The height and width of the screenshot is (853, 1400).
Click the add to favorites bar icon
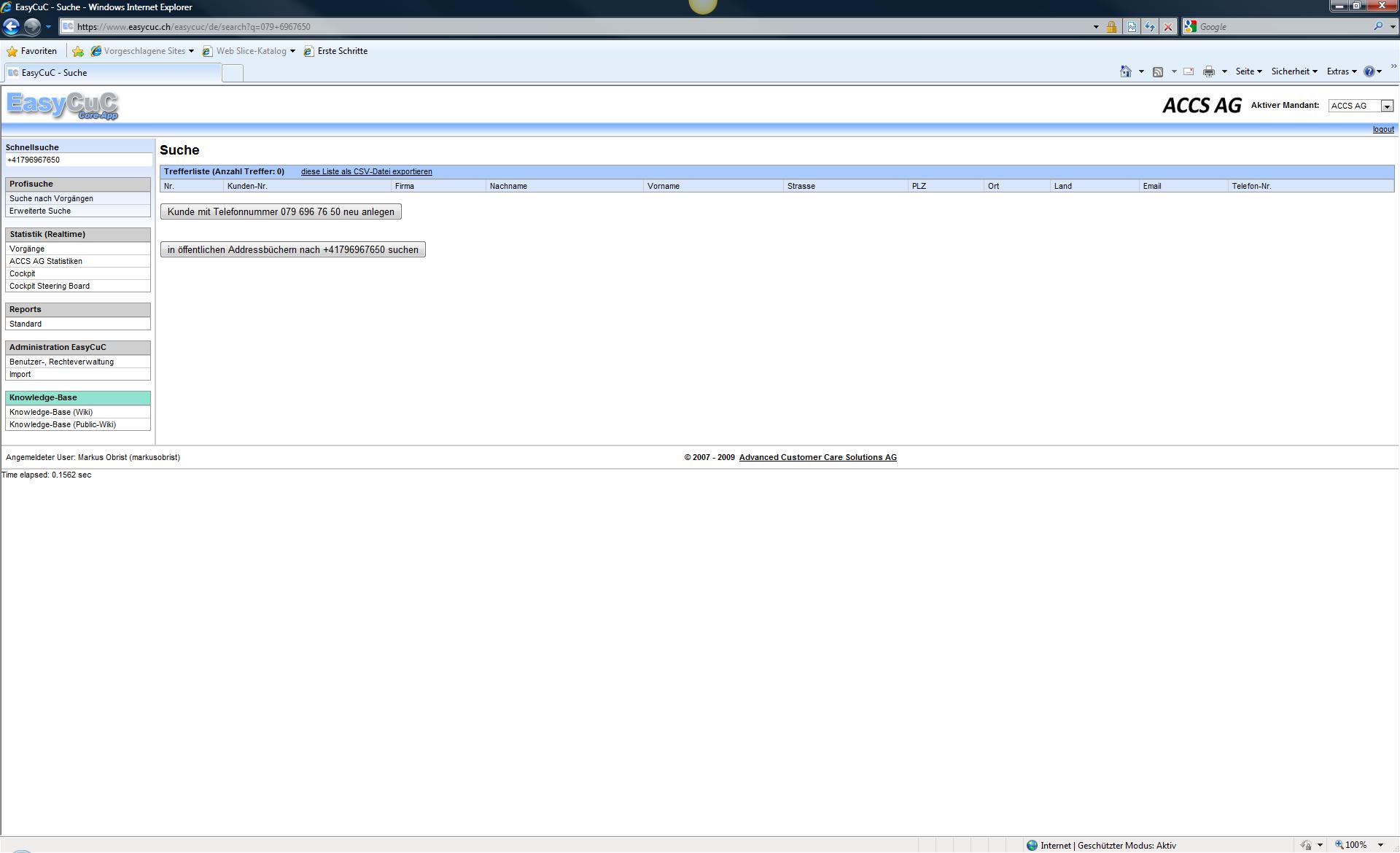click(78, 51)
